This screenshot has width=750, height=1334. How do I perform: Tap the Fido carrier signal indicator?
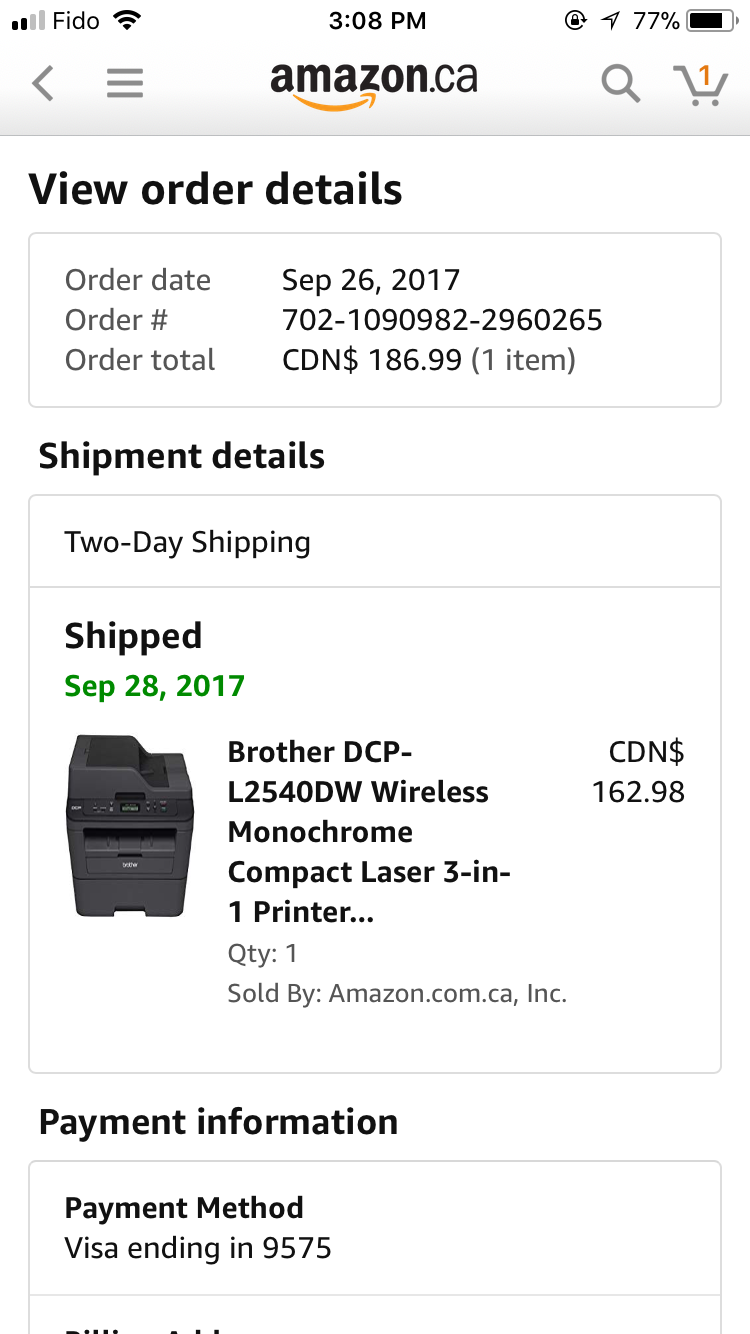click(x=56, y=20)
